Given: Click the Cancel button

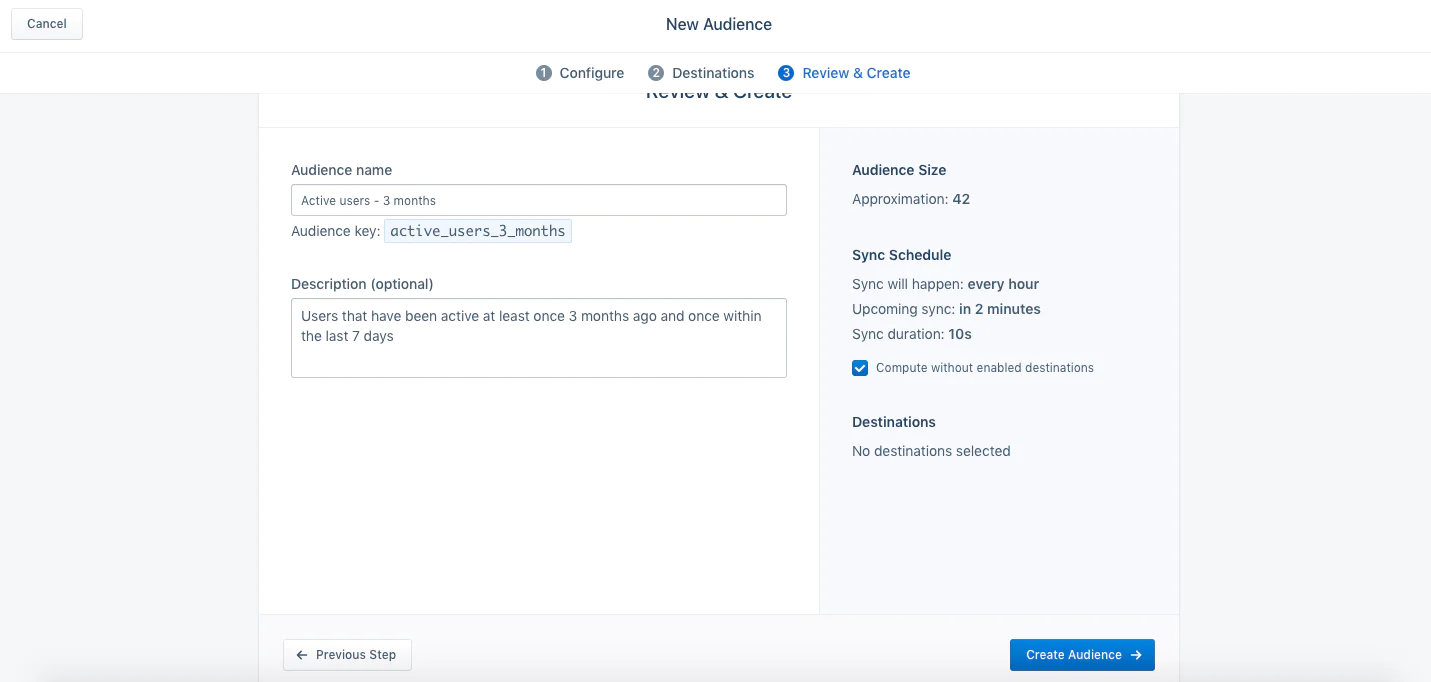Looking at the screenshot, I should tap(47, 24).
